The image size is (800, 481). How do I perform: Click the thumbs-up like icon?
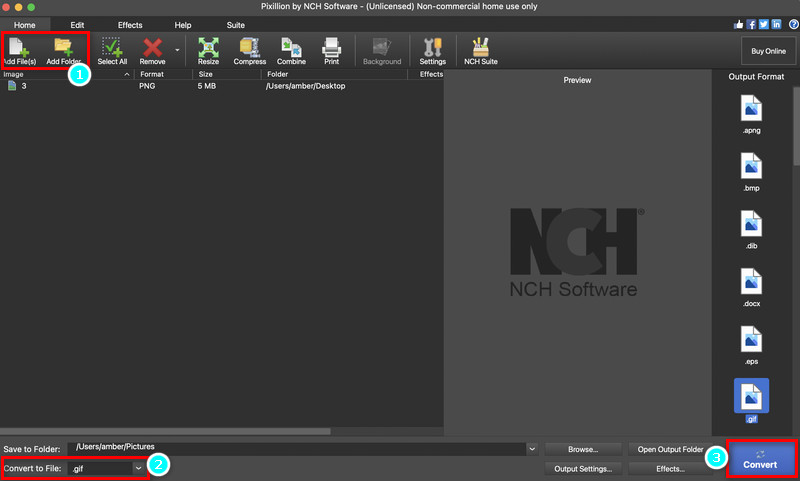click(738, 24)
